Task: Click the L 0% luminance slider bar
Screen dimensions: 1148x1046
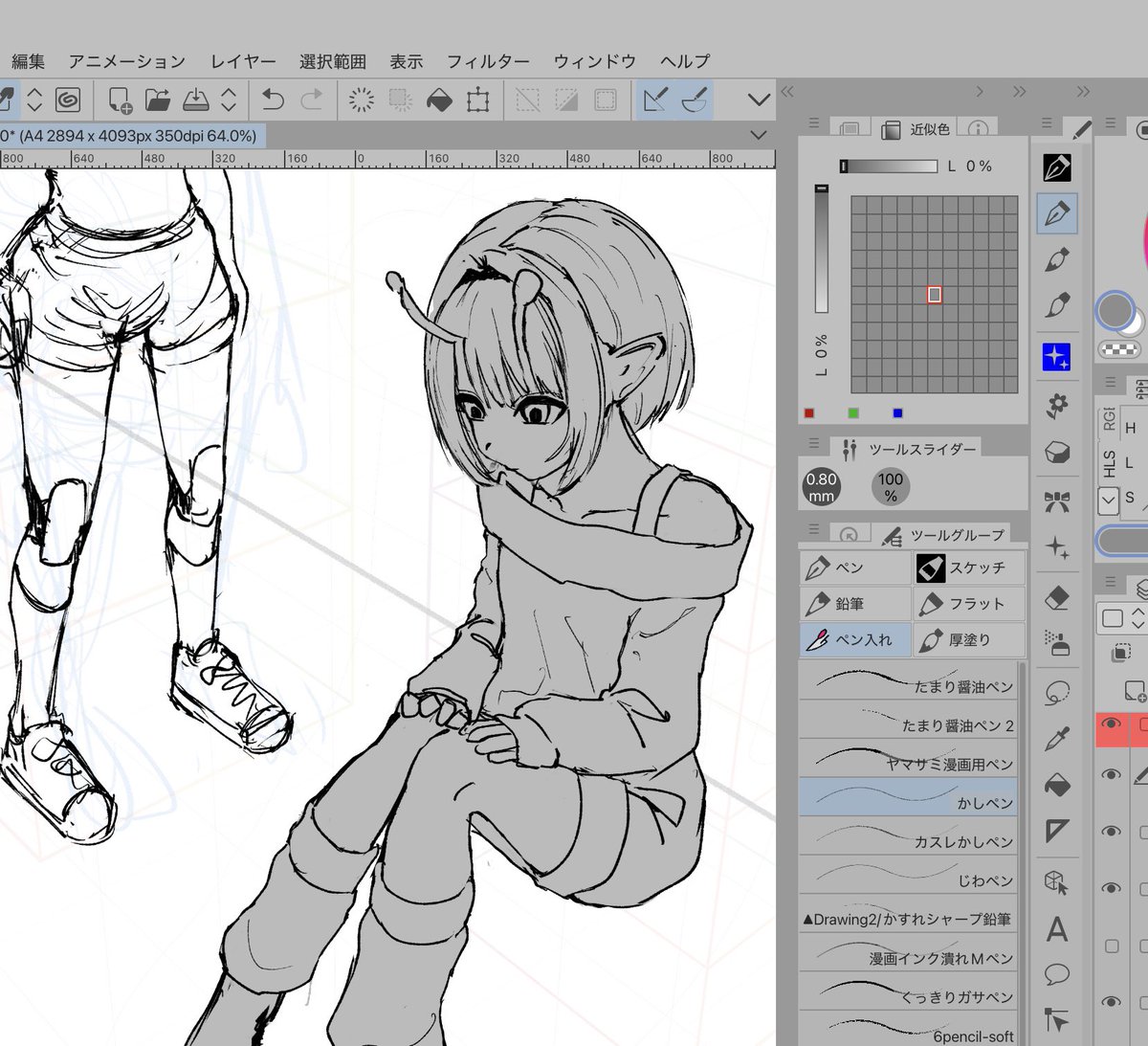Action: pos(889,166)
